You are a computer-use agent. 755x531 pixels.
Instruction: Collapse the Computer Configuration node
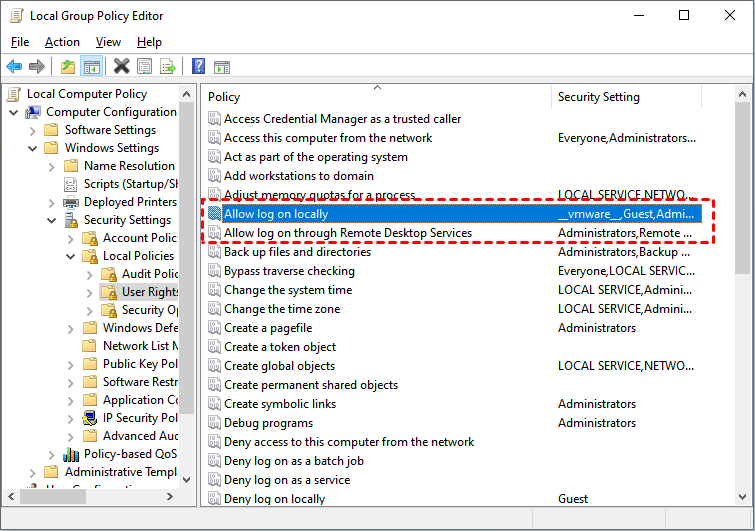tap(14, 113)
